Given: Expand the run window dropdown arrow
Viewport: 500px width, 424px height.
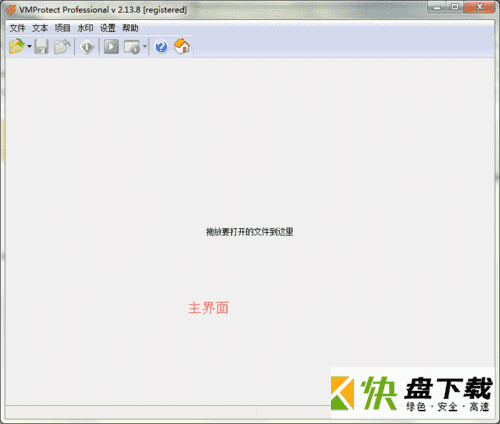Looking at the screenshot, I should tap(145, 46).
